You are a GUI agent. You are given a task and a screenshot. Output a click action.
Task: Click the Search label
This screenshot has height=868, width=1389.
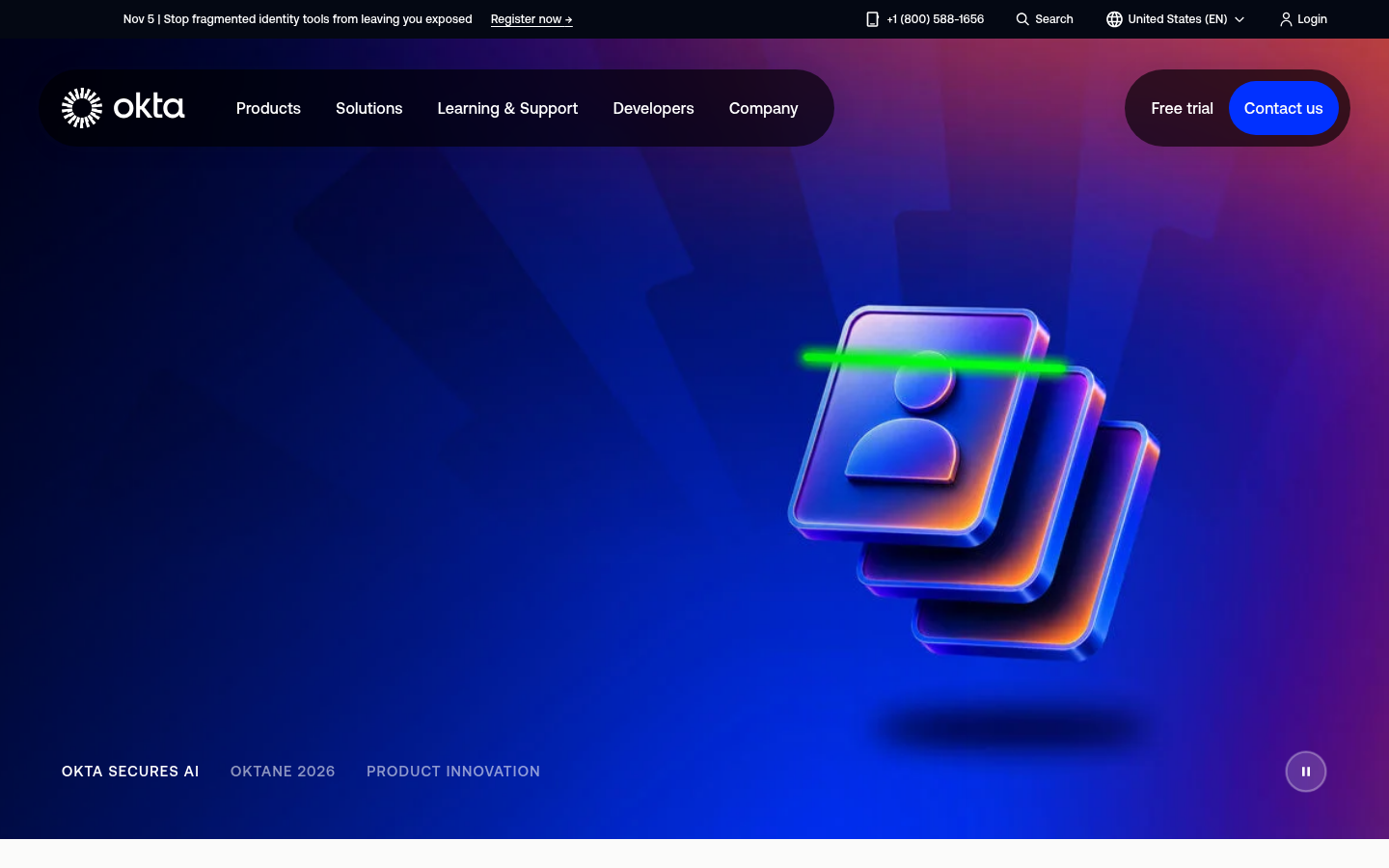click(x=1053, y=19)
